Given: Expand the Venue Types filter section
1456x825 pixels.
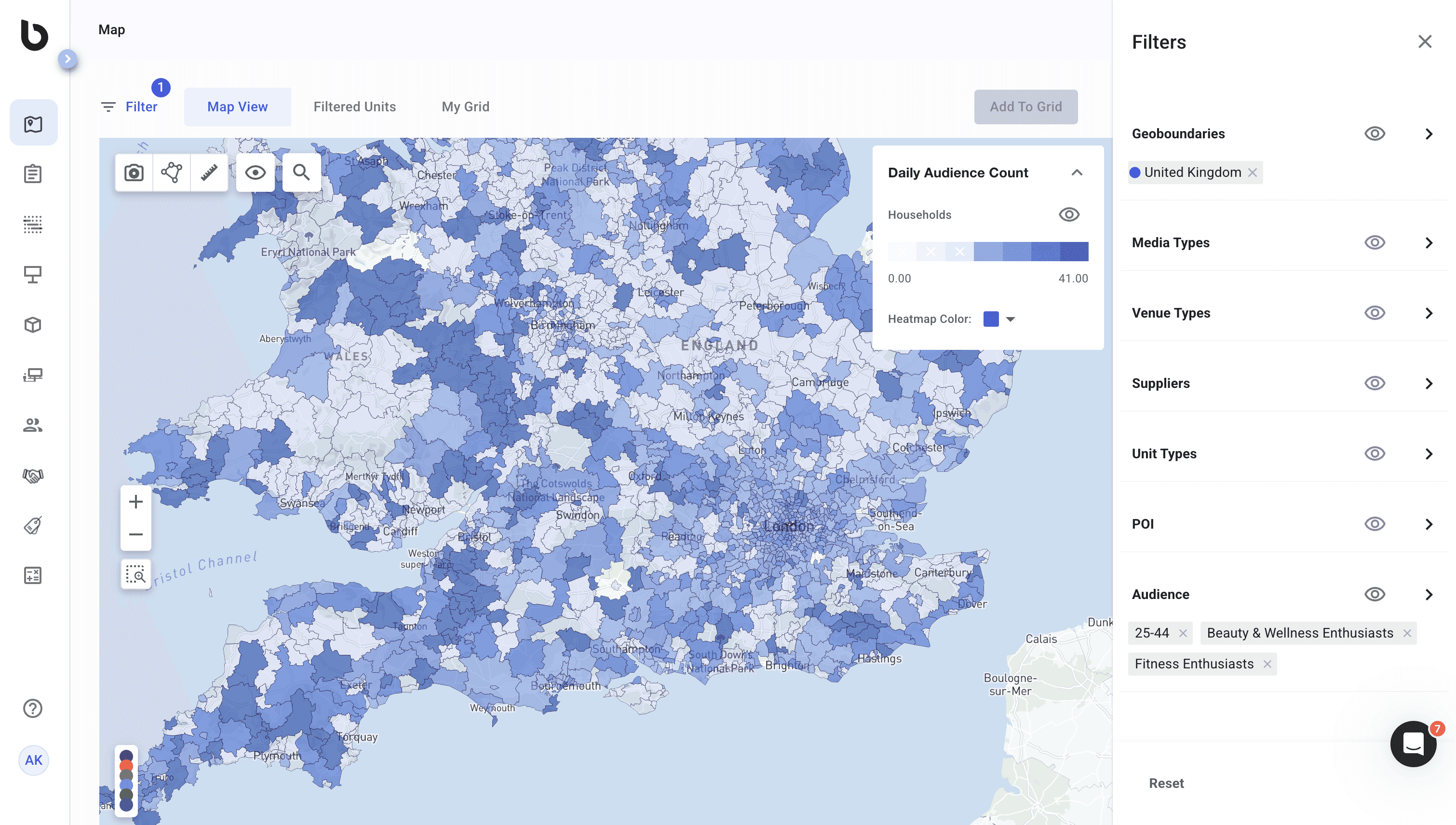Looking at the screenshot, I should click(1428, 313).
